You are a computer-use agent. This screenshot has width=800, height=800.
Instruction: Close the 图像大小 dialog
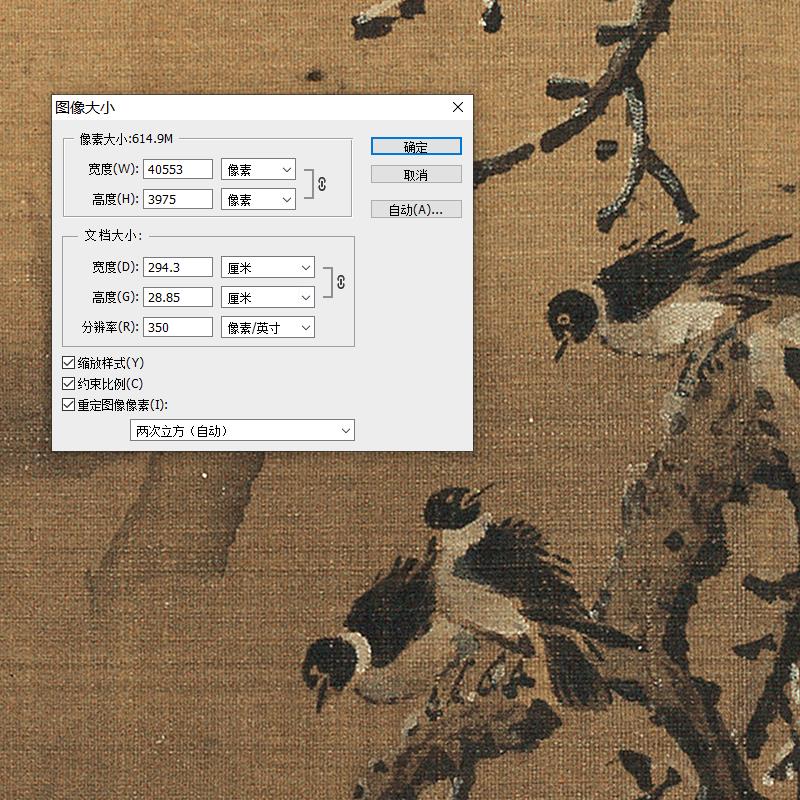pos(458,107)
